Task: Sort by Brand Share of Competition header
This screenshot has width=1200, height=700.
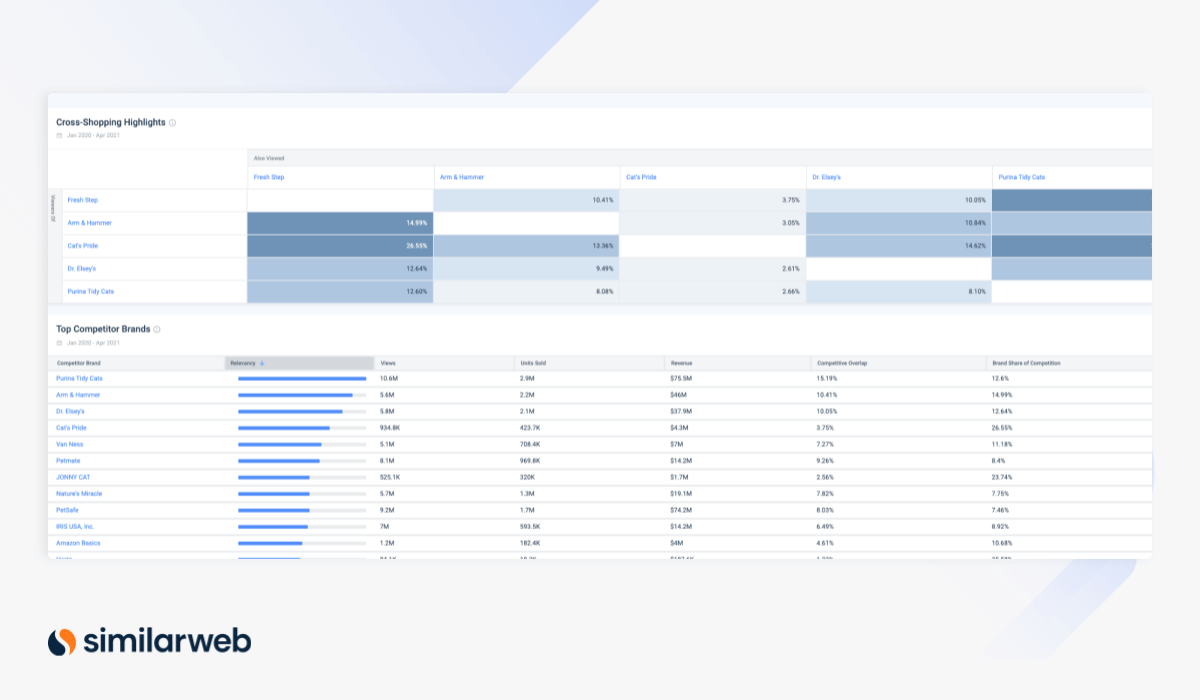Action: 1025,363
